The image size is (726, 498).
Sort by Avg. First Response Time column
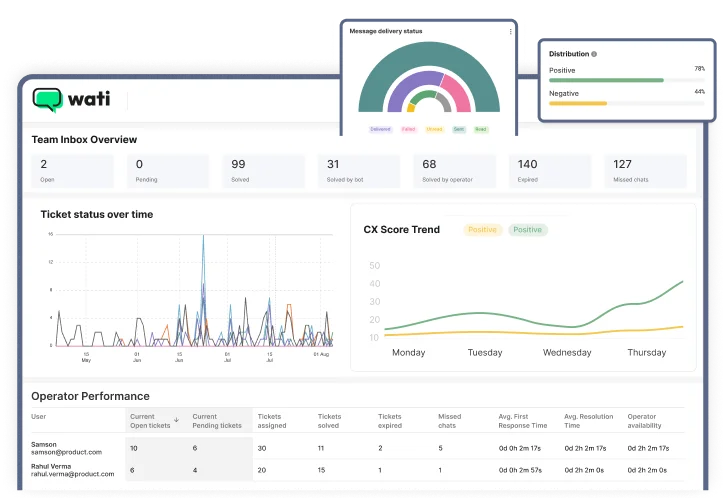point(522,420)
